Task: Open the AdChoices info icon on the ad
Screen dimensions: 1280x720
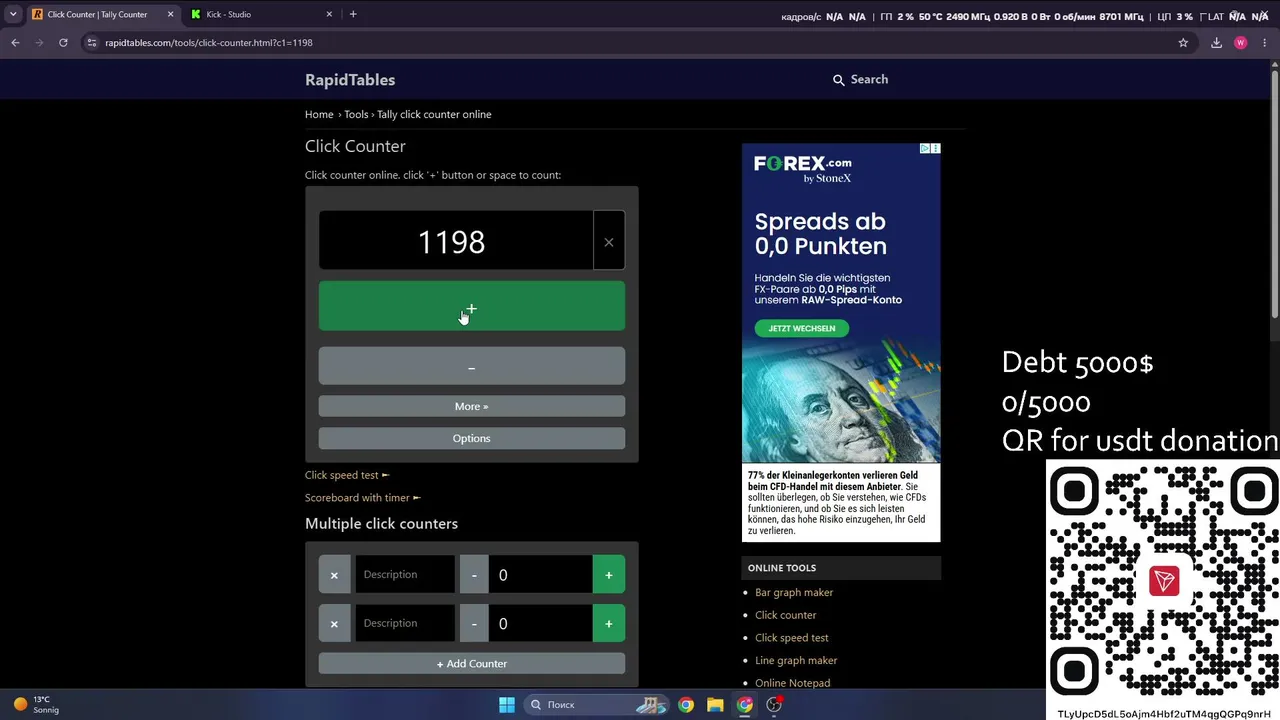Action: pos(925,148)
